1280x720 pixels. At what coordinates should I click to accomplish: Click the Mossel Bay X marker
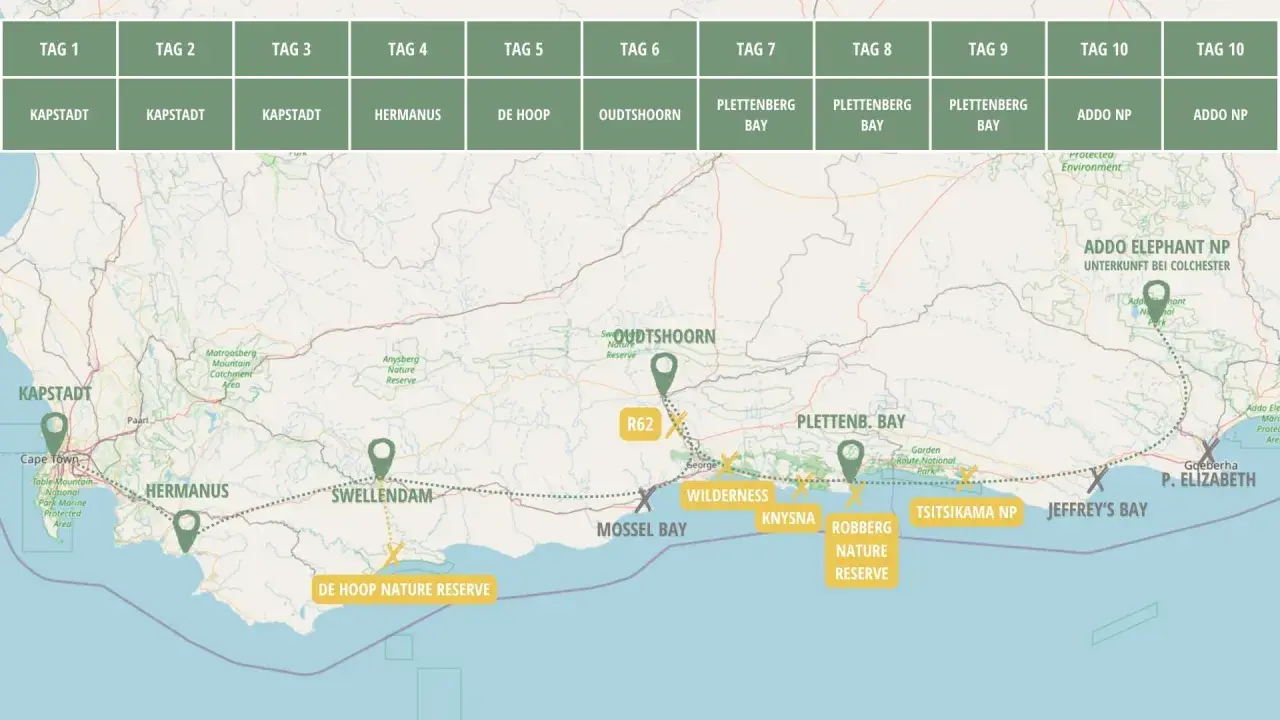pyautogui.click(x=645, y=499)
